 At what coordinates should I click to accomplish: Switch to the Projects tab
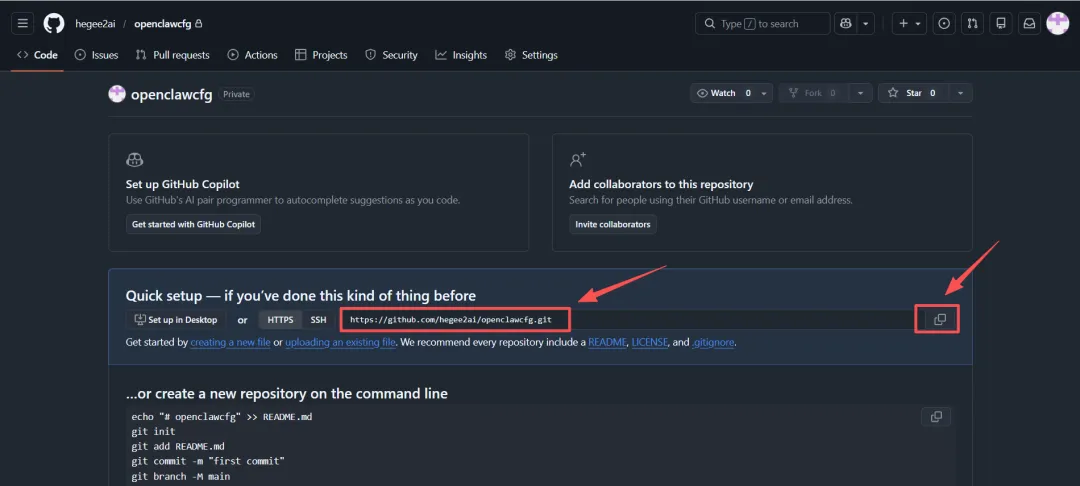321,55
